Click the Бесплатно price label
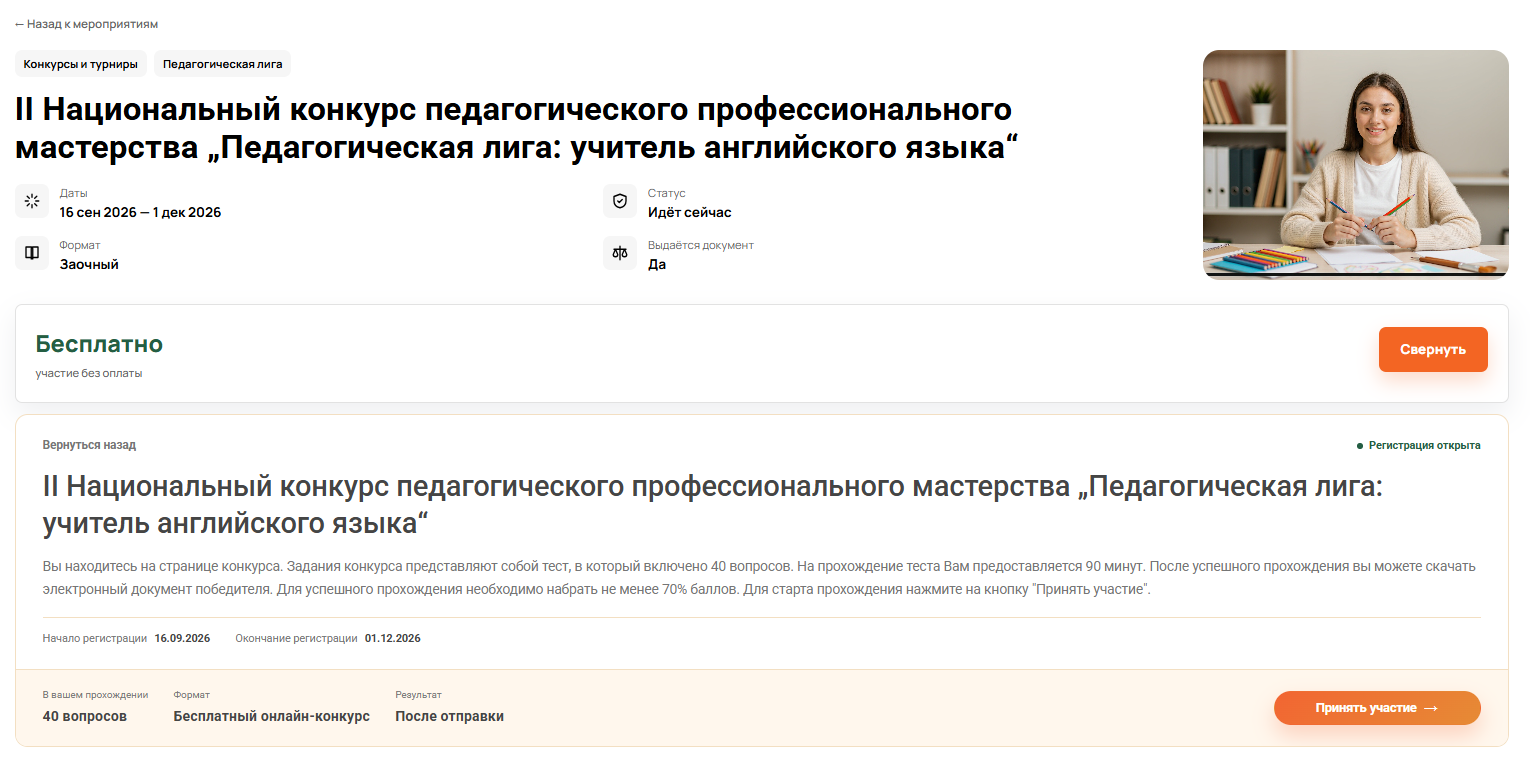This screenshot has width=1530, height=765. pos(99,344)
